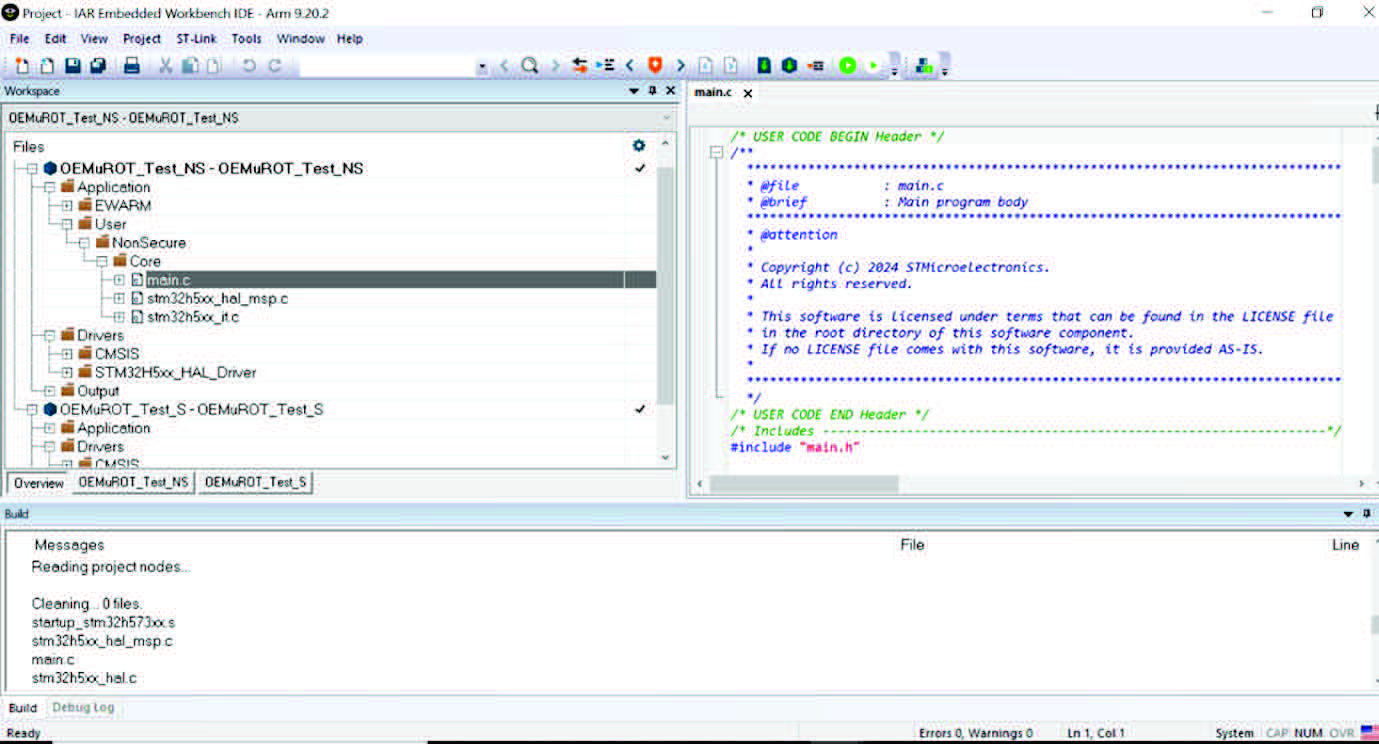Collapse the file header comment block in editor

[715, 153]
